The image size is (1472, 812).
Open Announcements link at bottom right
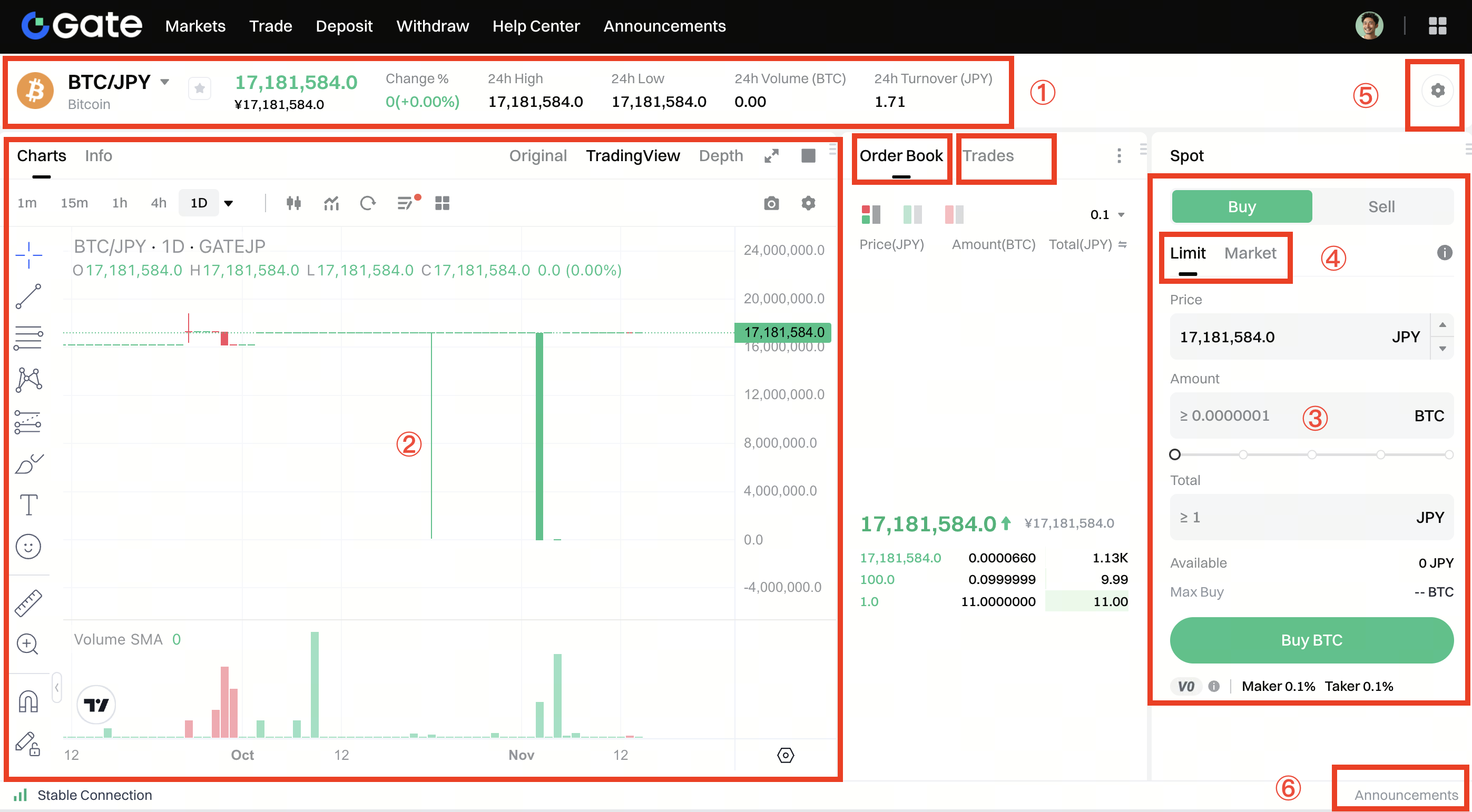click(x=1406, y=795)
